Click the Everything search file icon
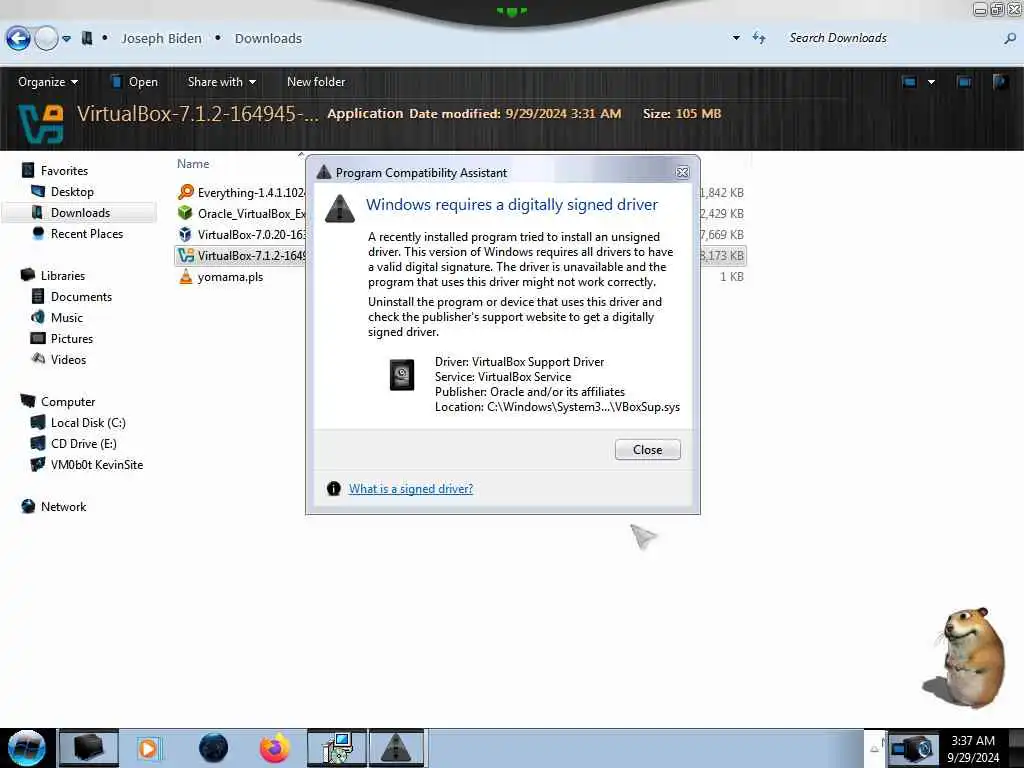This screenshot has width=1024, height=768. coord(185,192)
